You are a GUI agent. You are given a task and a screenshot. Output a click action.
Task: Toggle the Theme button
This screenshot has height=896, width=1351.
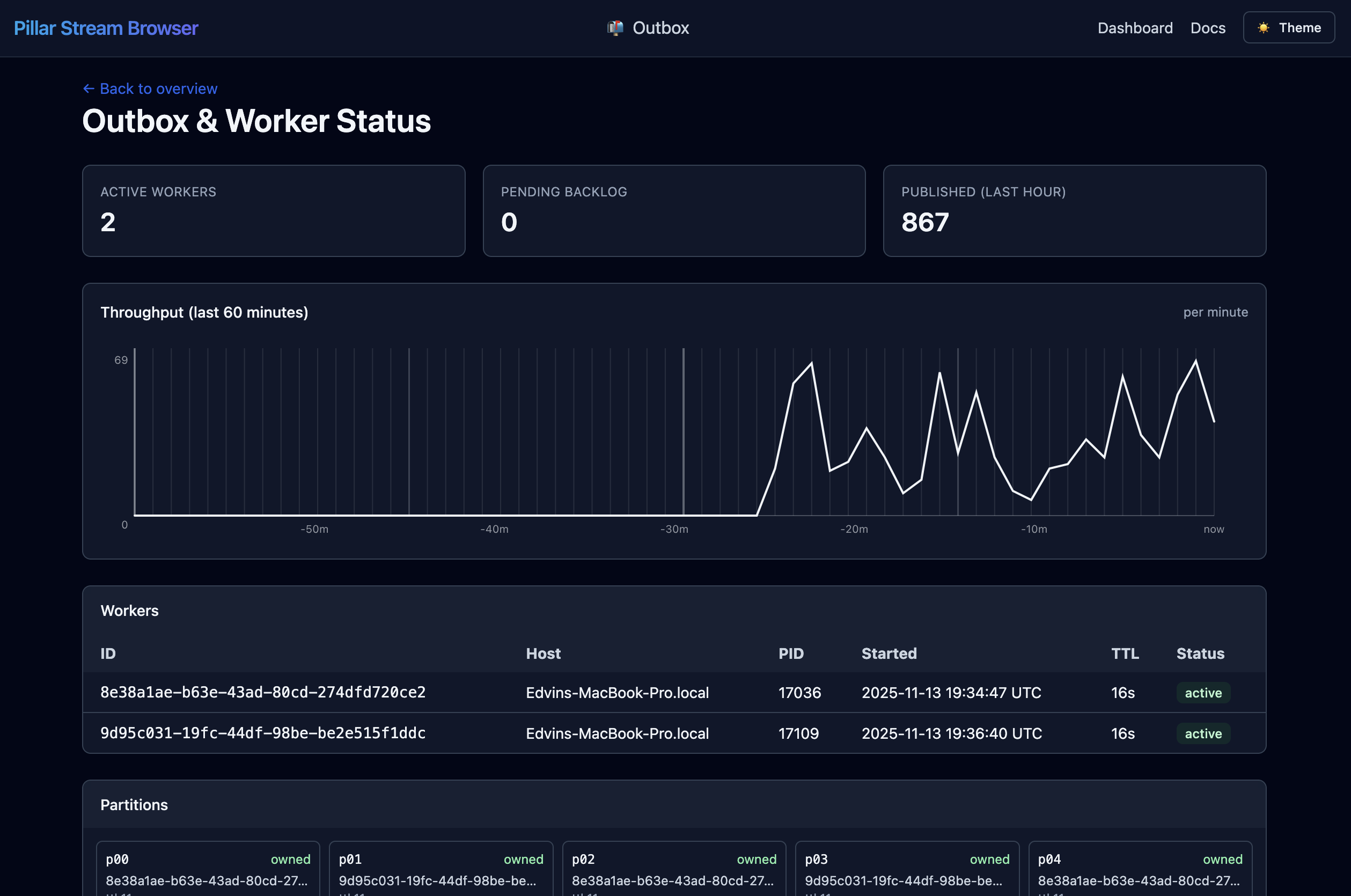coord(1289,28)
